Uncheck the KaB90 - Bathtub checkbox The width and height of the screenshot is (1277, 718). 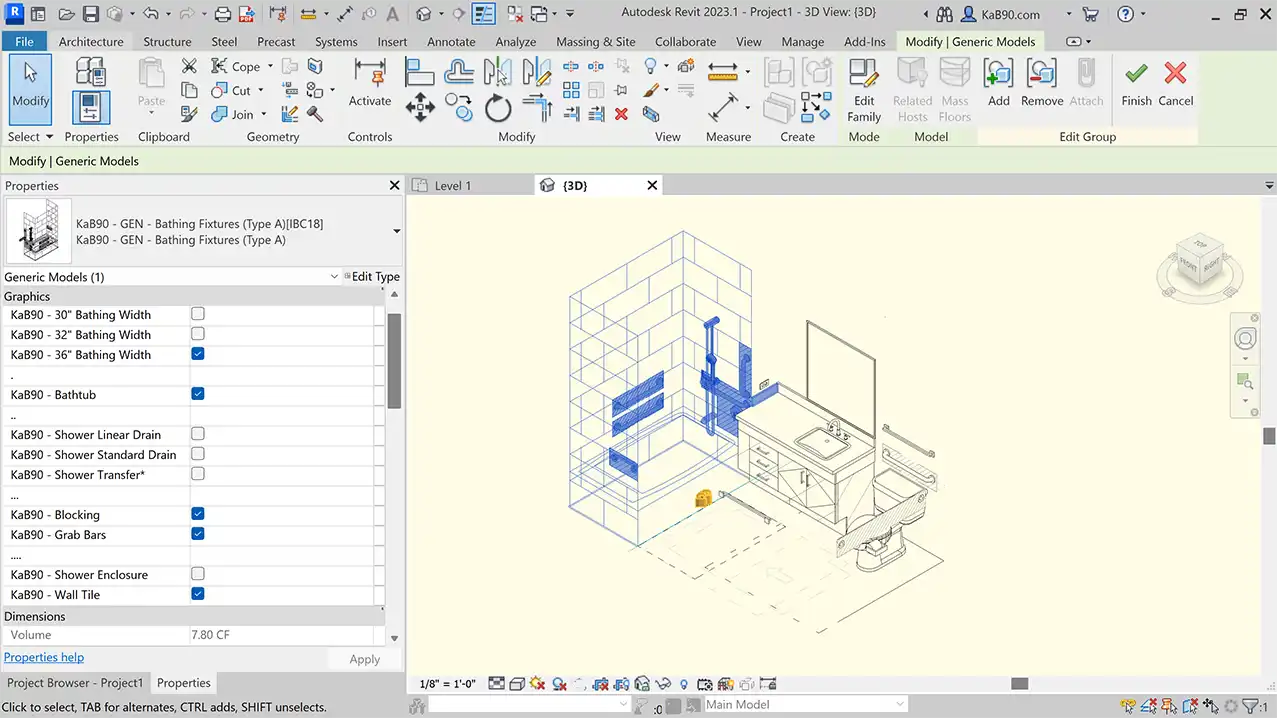pyautogui.click(x=198, y=394)
